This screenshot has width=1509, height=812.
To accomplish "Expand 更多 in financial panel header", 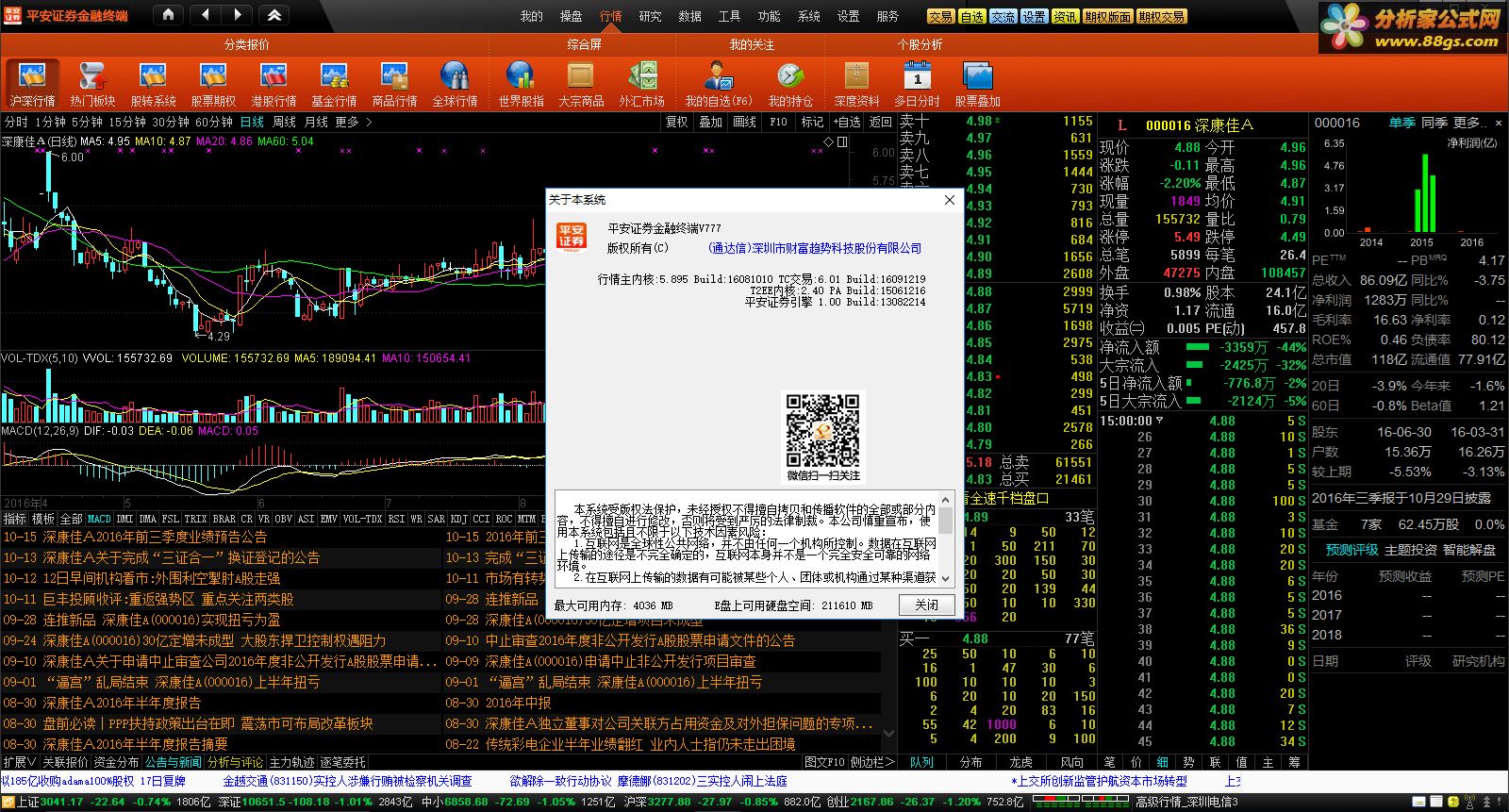I will point(1471,123).
